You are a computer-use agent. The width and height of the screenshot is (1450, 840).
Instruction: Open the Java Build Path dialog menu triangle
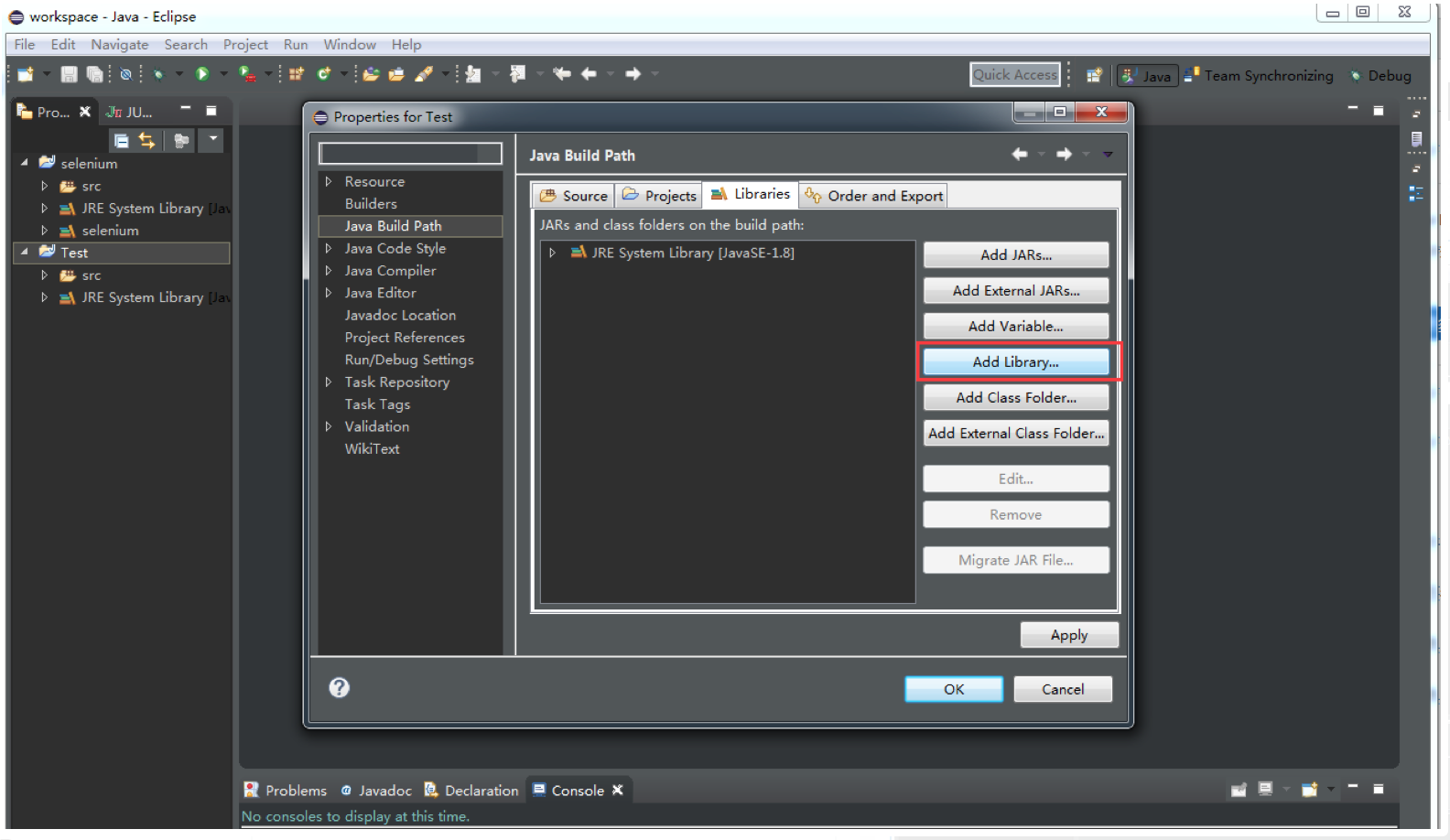coord(1108,155)
